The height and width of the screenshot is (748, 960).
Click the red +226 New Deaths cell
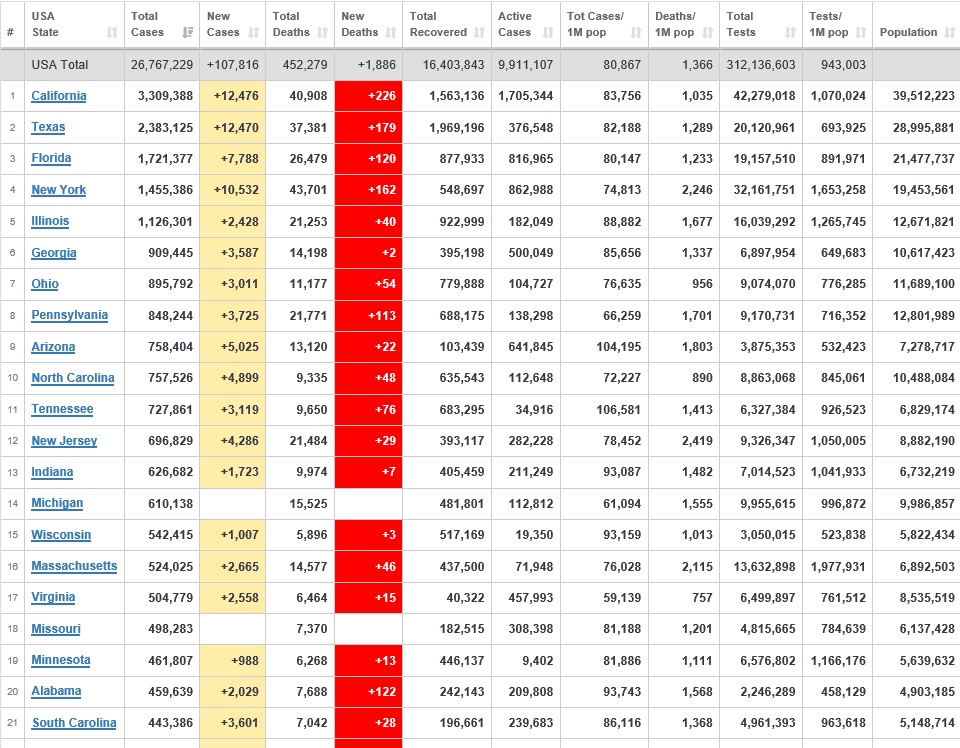[368, 96]
